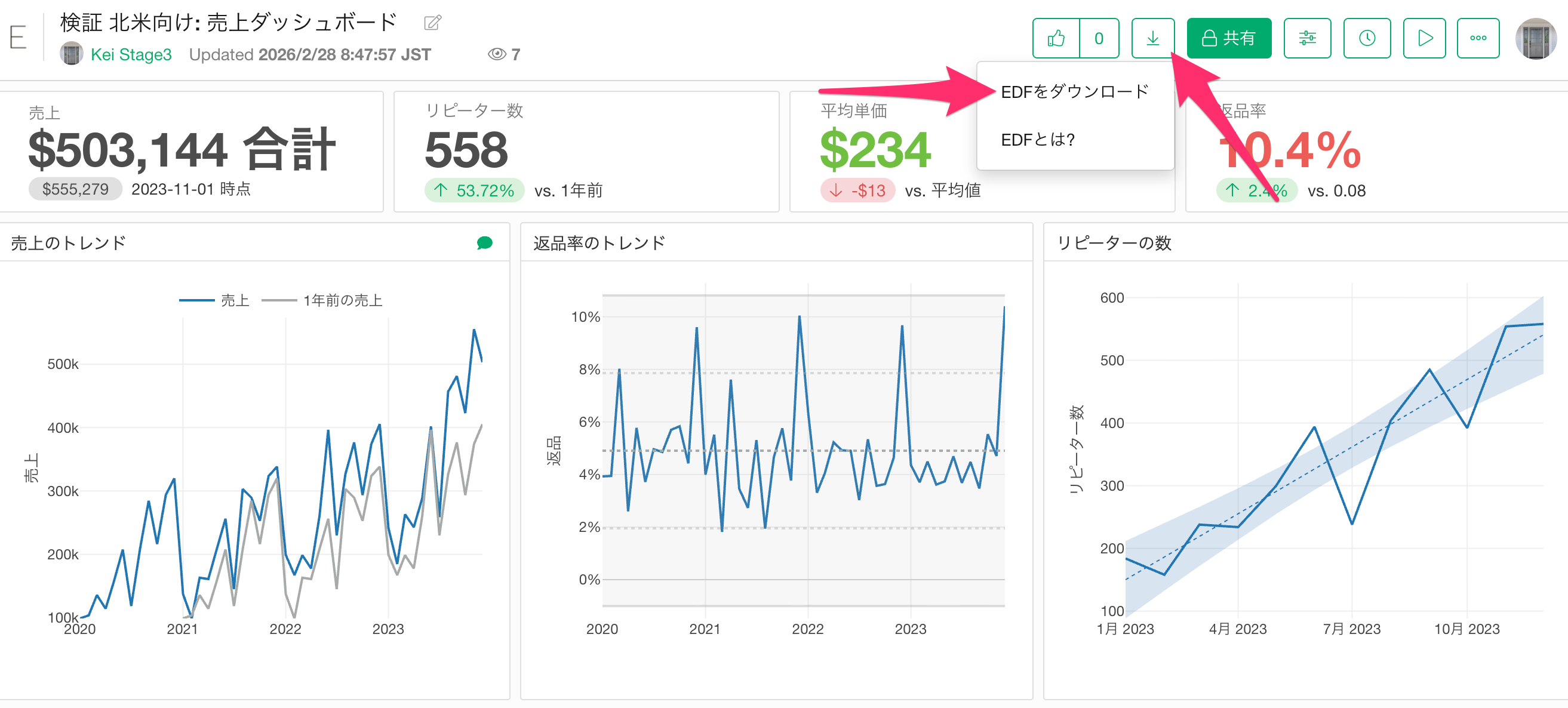The width and height of the screenshot is (1568, 708).
Task: Click the user avatar at top right
Action: pyautogui.click(x=1535, y=38)
